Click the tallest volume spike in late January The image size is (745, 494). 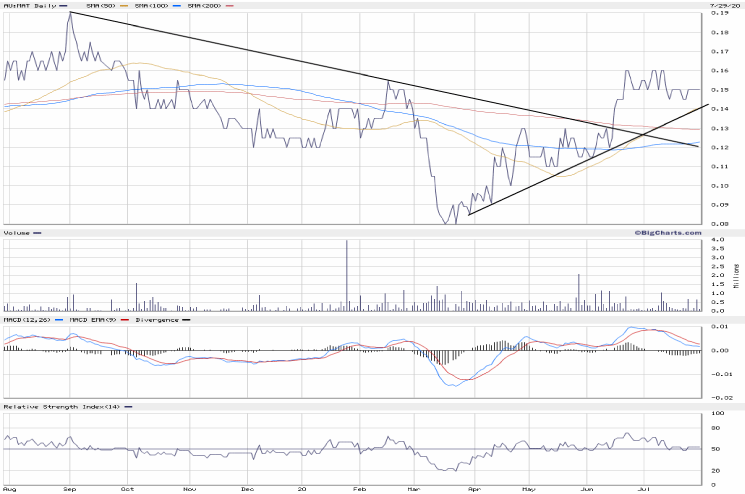pyautogui.click(x=347, y=276)
